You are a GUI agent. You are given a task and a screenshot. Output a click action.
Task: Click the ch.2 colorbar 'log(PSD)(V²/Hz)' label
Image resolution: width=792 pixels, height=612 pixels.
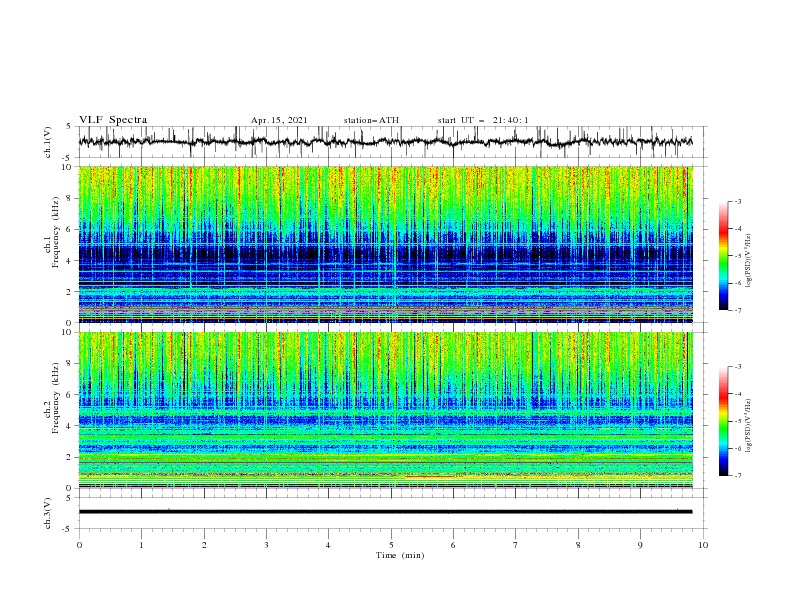748,425
